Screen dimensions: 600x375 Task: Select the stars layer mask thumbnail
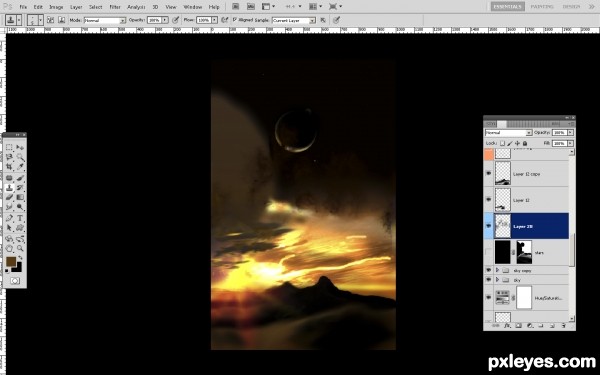524,252
